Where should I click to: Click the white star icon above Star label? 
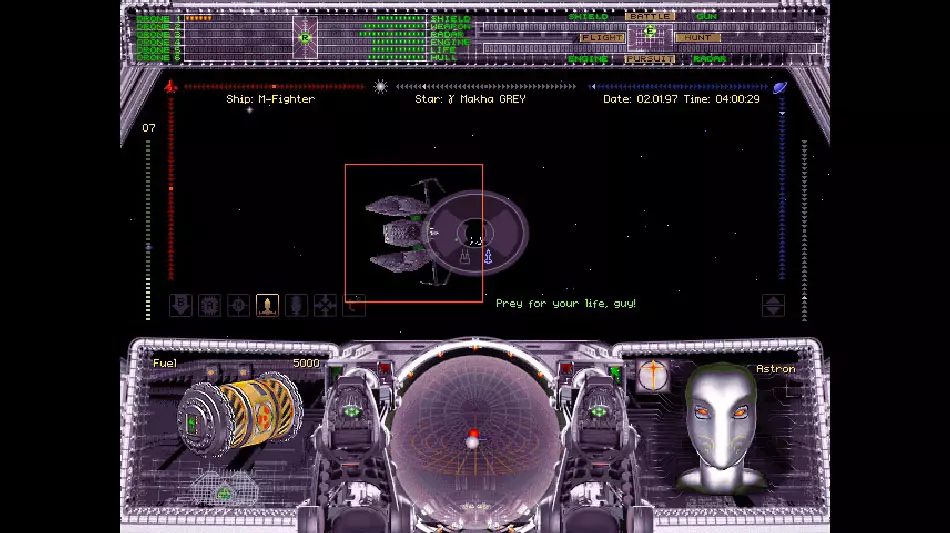380,87
